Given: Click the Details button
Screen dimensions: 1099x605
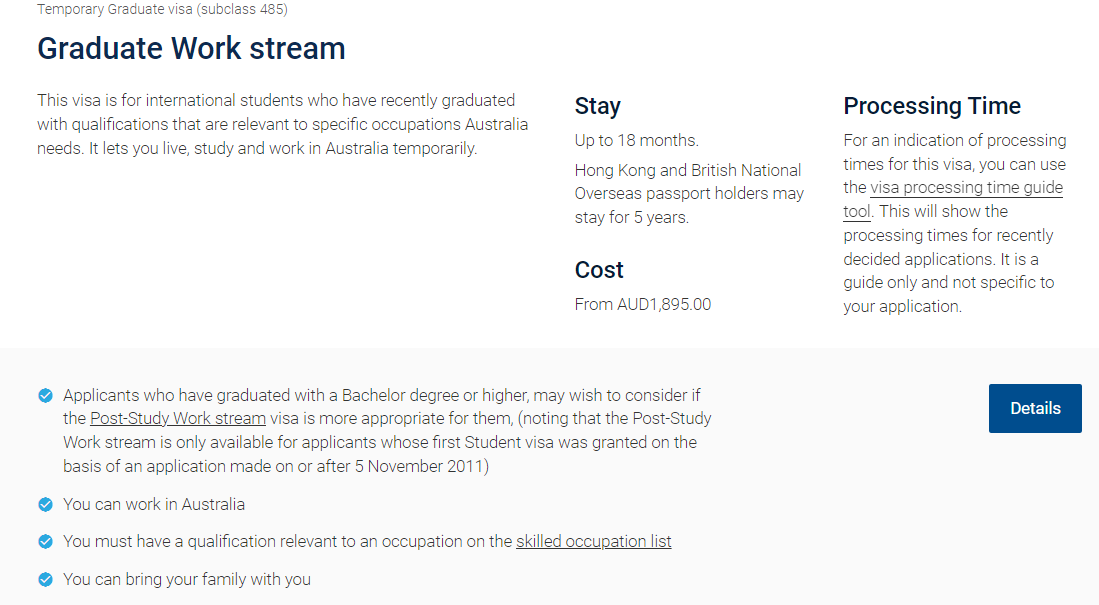Looking at the screenshot, I should point(1035,408).
